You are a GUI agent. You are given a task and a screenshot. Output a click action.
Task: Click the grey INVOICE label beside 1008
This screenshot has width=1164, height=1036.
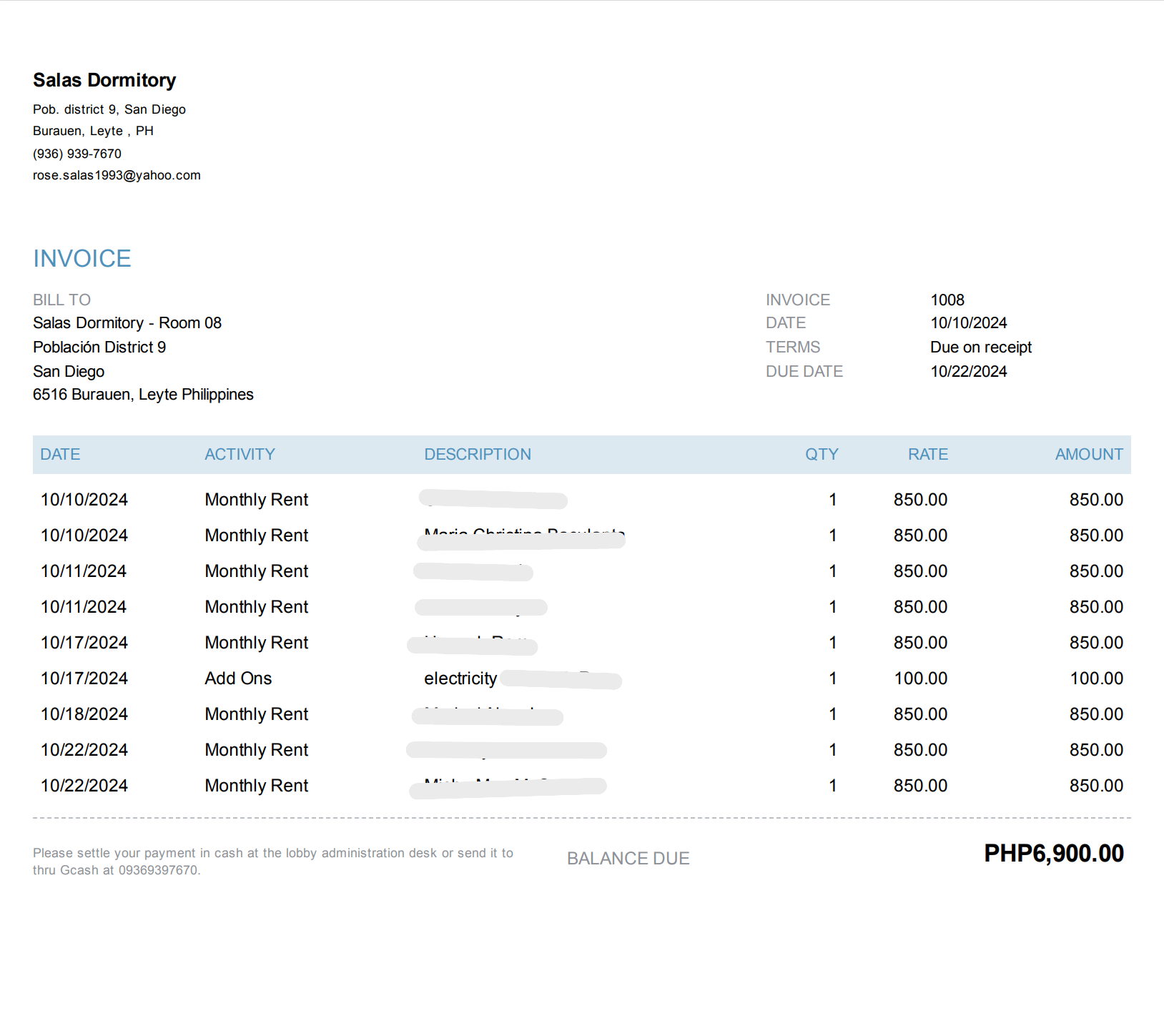click(x=798, y=300)
